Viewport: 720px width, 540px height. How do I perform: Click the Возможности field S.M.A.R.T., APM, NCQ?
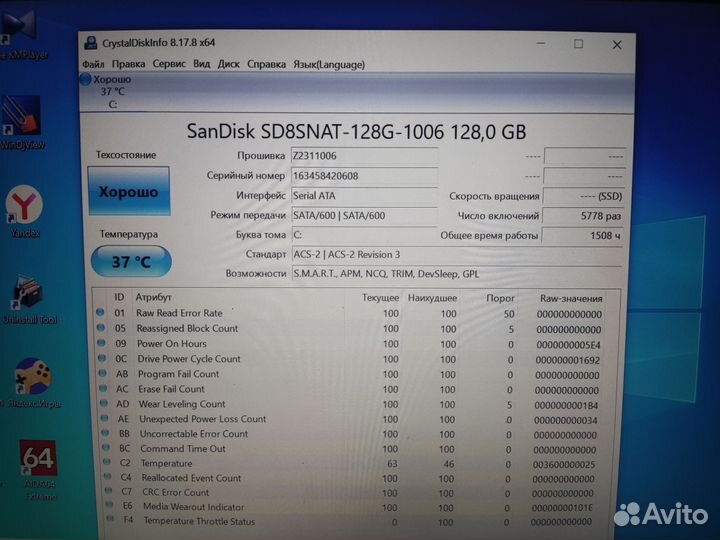457,274
